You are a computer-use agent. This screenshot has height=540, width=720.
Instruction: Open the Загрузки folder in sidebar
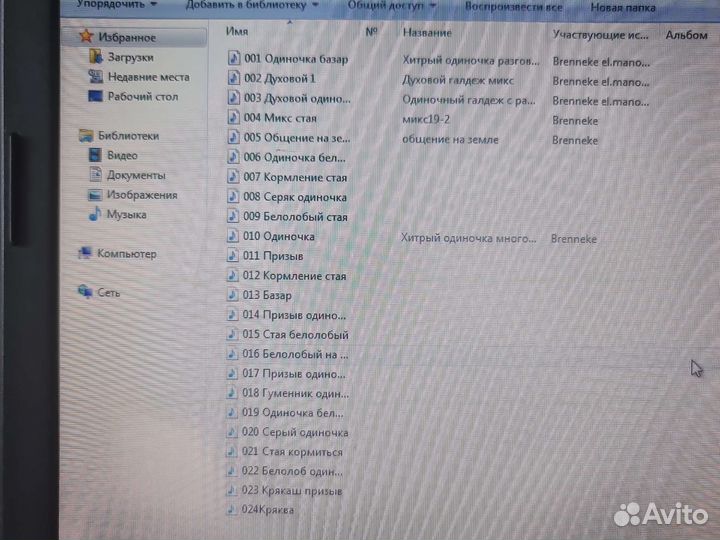tap(130, 57)
